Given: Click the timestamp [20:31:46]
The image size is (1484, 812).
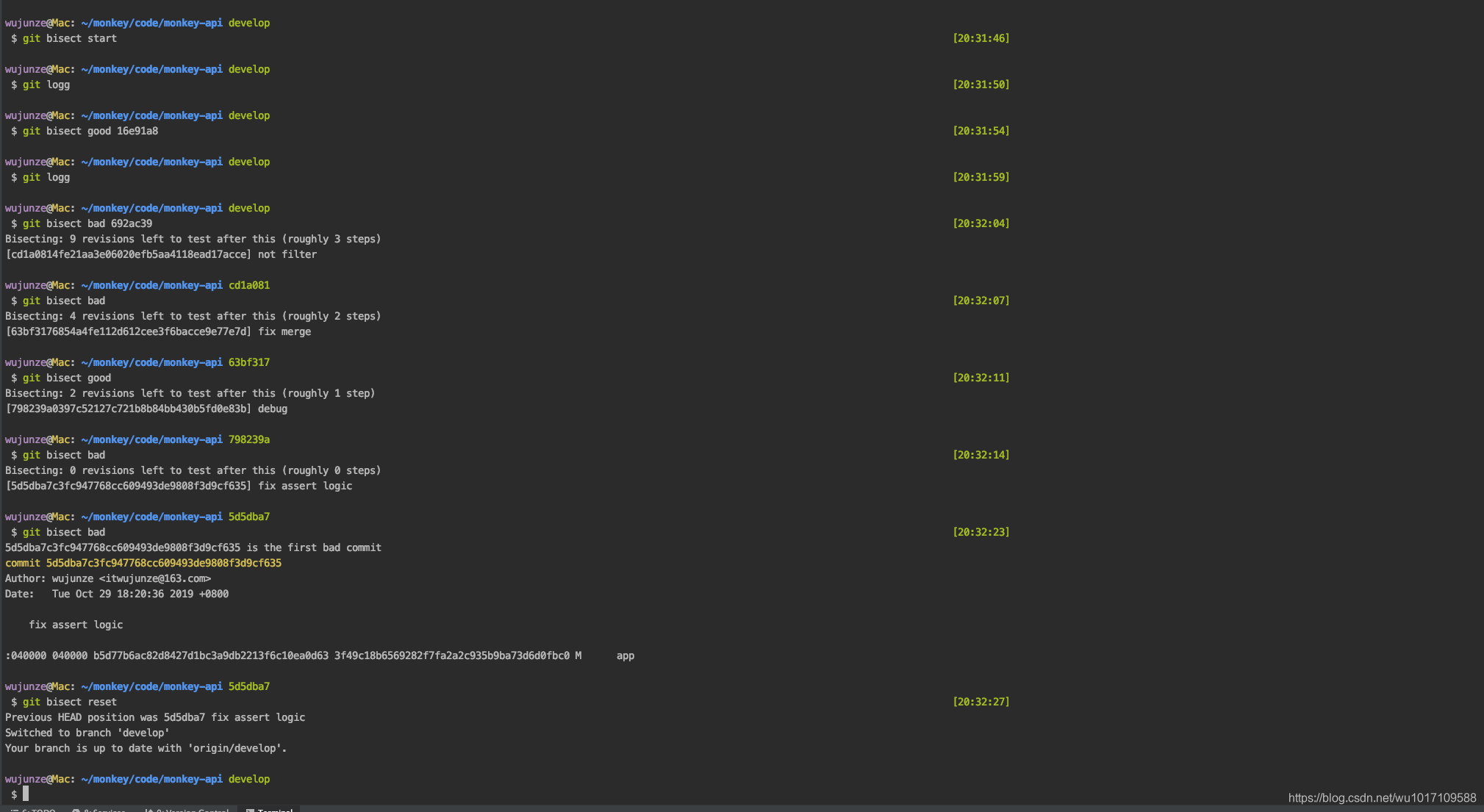Looking at the screenshot, I should click(x=981, y=38).
